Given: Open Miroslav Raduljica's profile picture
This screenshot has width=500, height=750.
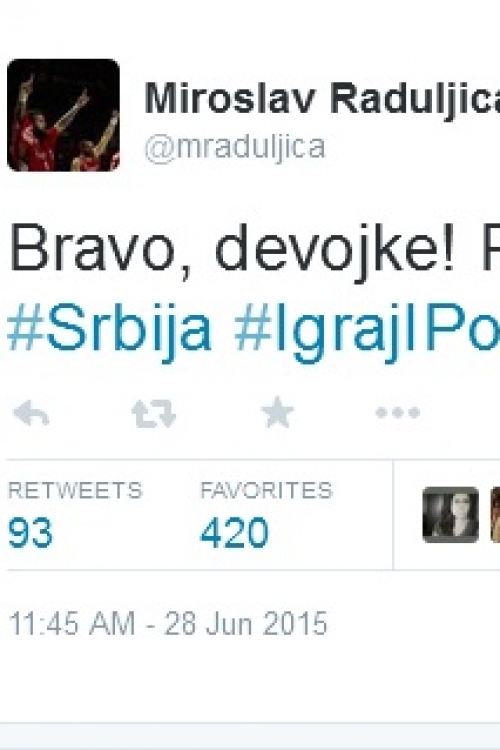Looking at the screenshot, I should point(63,115).
